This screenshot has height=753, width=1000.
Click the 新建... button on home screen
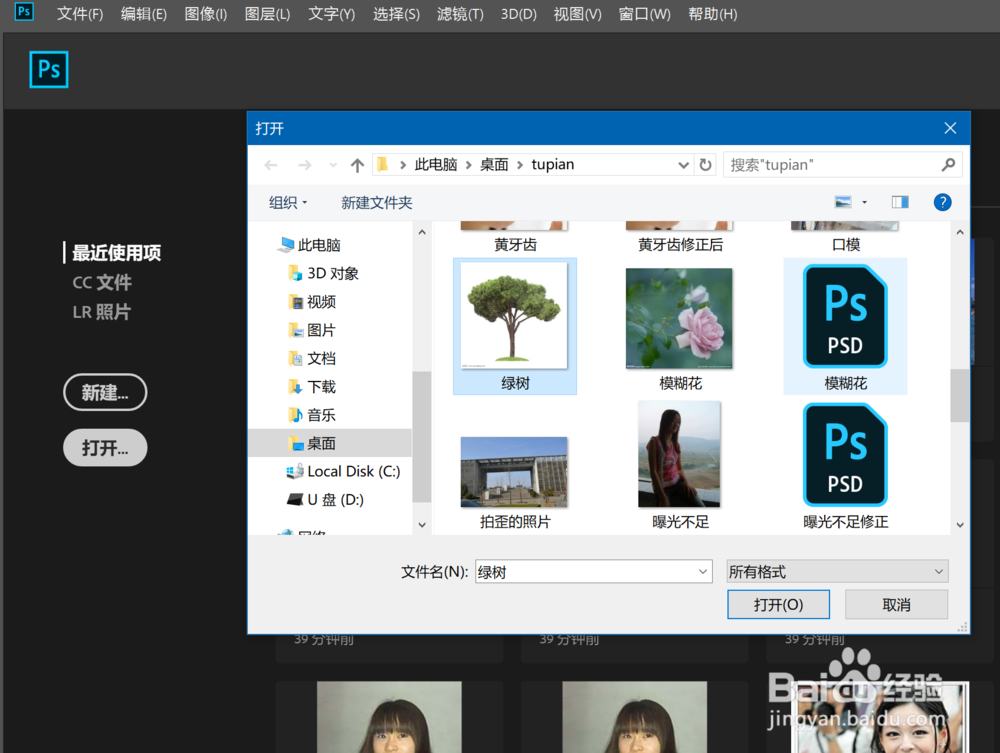(x=105, y=392)
